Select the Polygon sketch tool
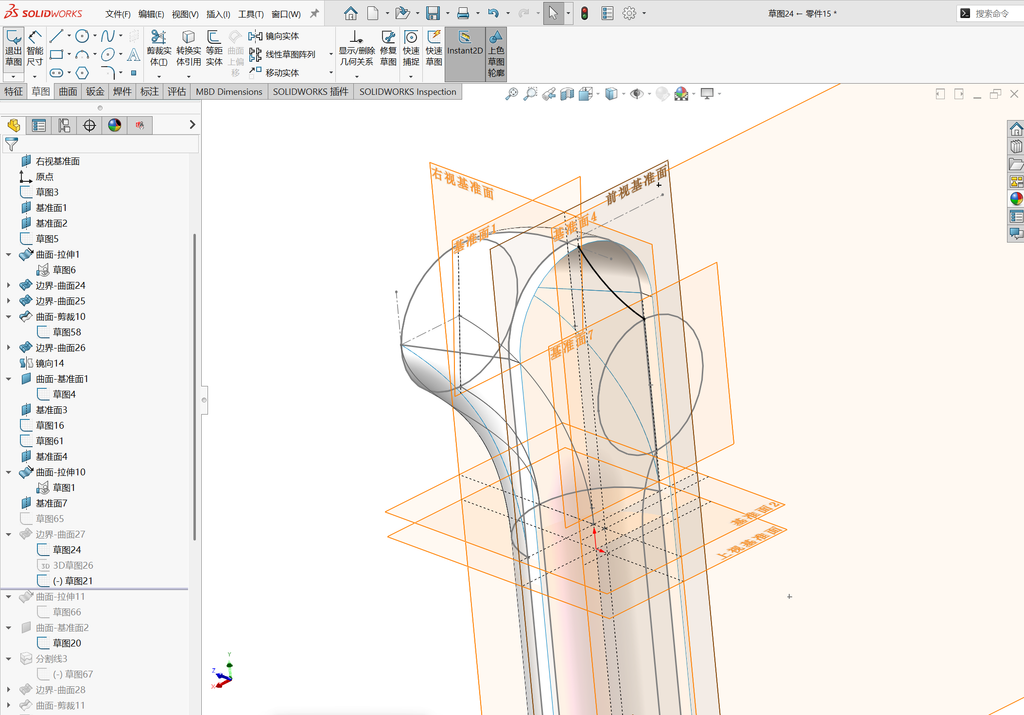This screenshot has width=1024, height=715. tap(82, 72)
